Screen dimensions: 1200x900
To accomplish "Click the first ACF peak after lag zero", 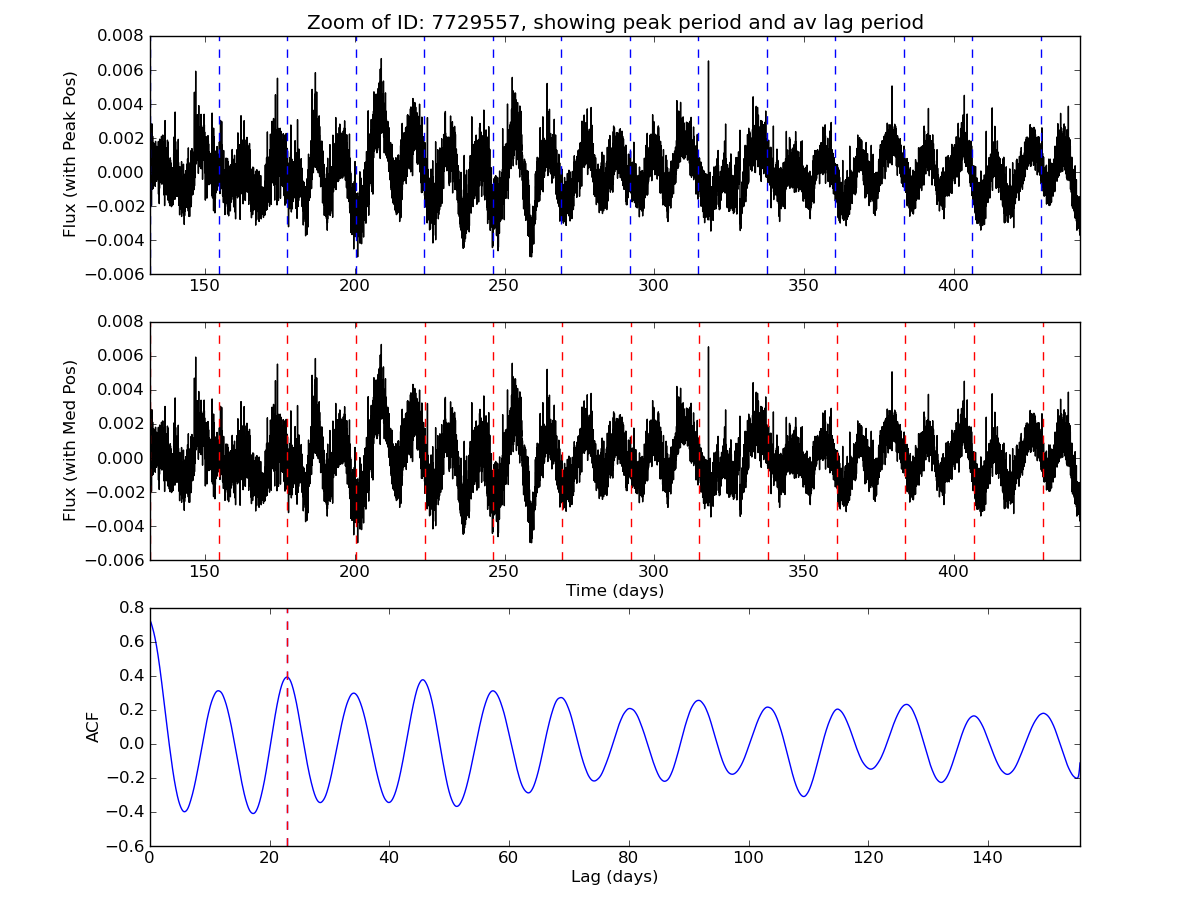I will [218, 691].
